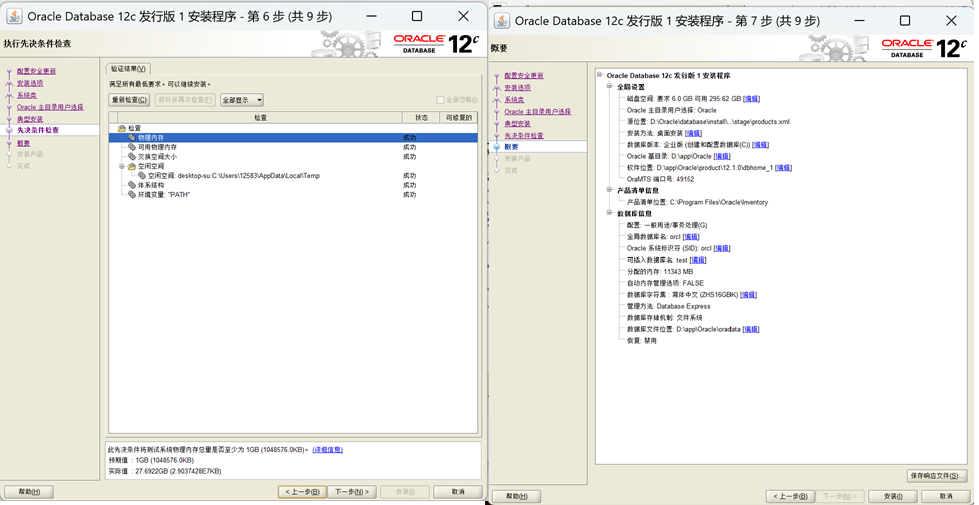The height and width of the screenshot is (505, 979).
Task: Go to 系统类 step in step 6 window
Action: click(x=27, y=96)
